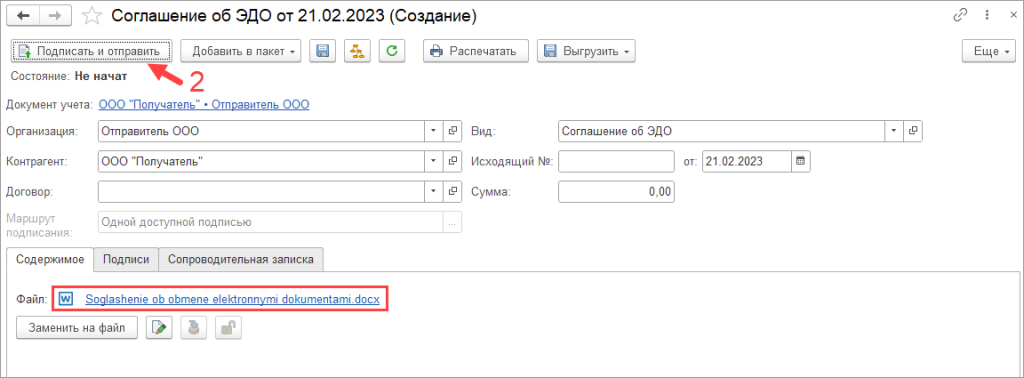
Task: Save the document with the floppy disk icon
Action: (322, 51)
